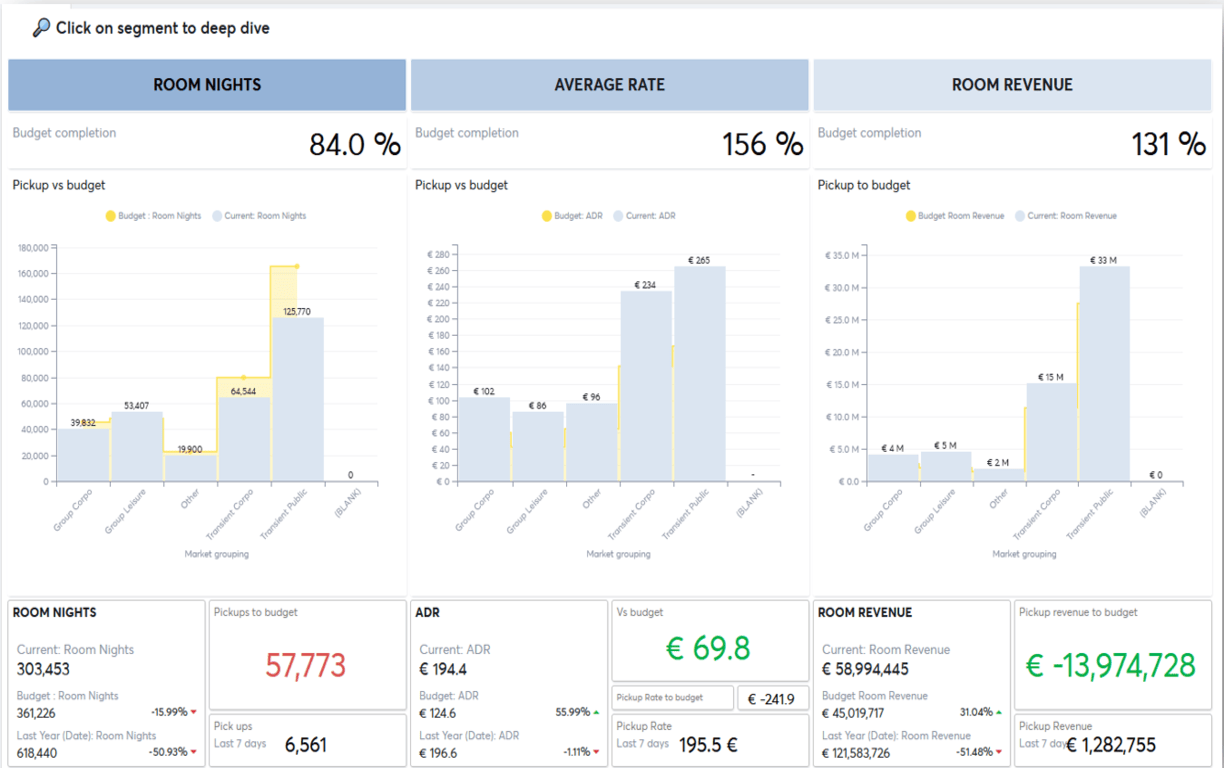
Task: Click the Pickup Rate to budget input field
Action: [671, 698]
